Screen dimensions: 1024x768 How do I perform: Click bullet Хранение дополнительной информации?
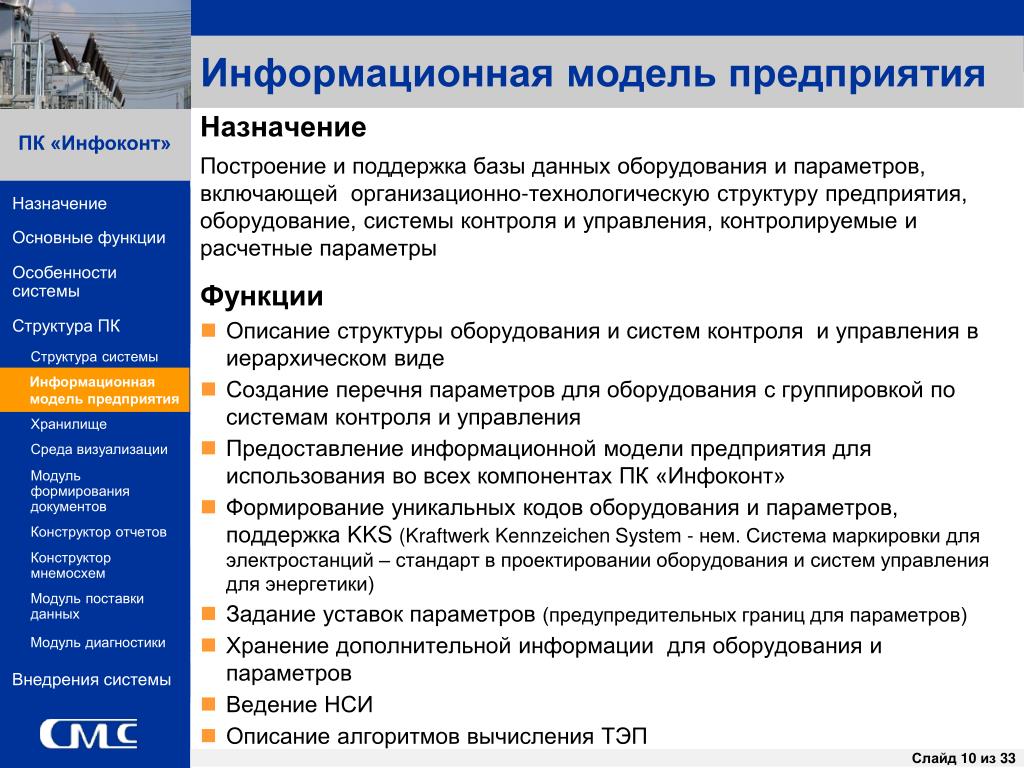tap(554, 660)
